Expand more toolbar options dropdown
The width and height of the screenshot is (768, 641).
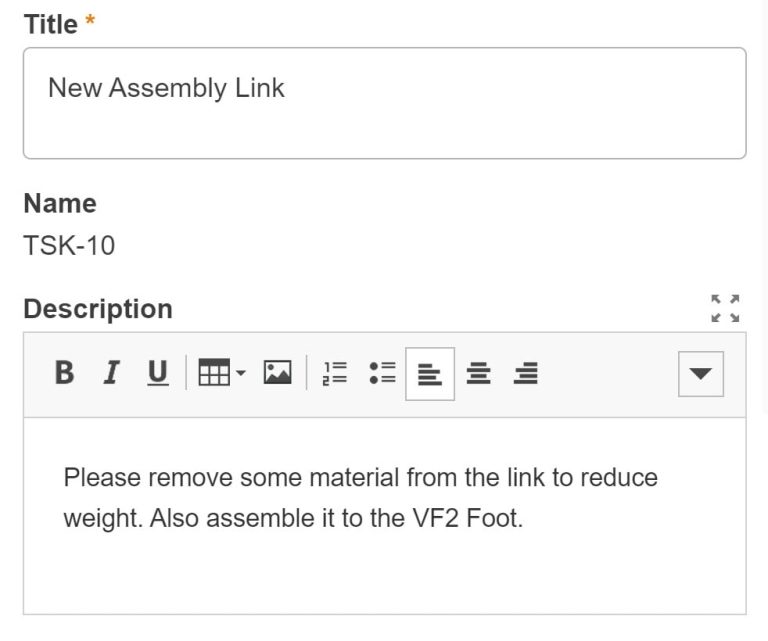point(700,374)
